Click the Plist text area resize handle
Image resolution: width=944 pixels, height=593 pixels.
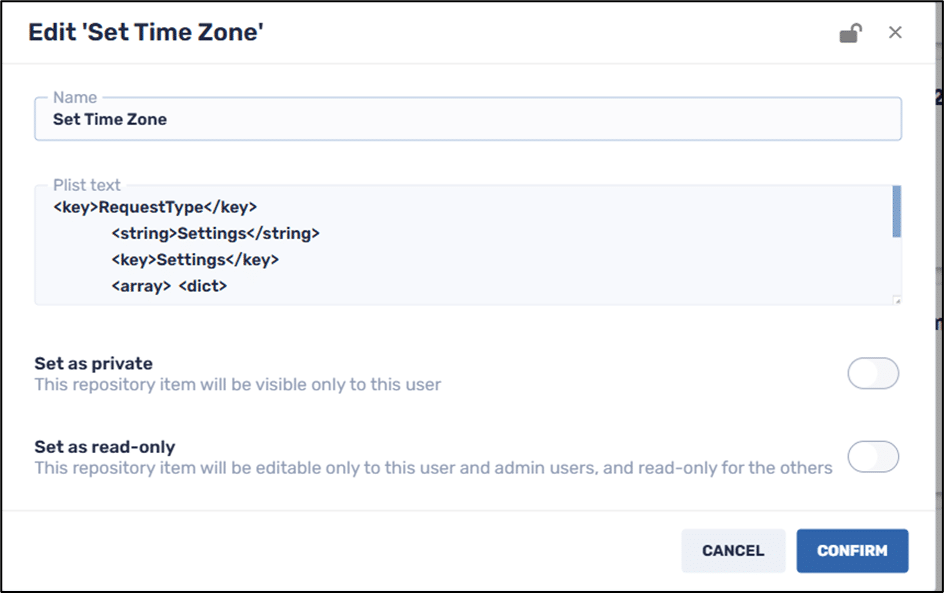896,299
